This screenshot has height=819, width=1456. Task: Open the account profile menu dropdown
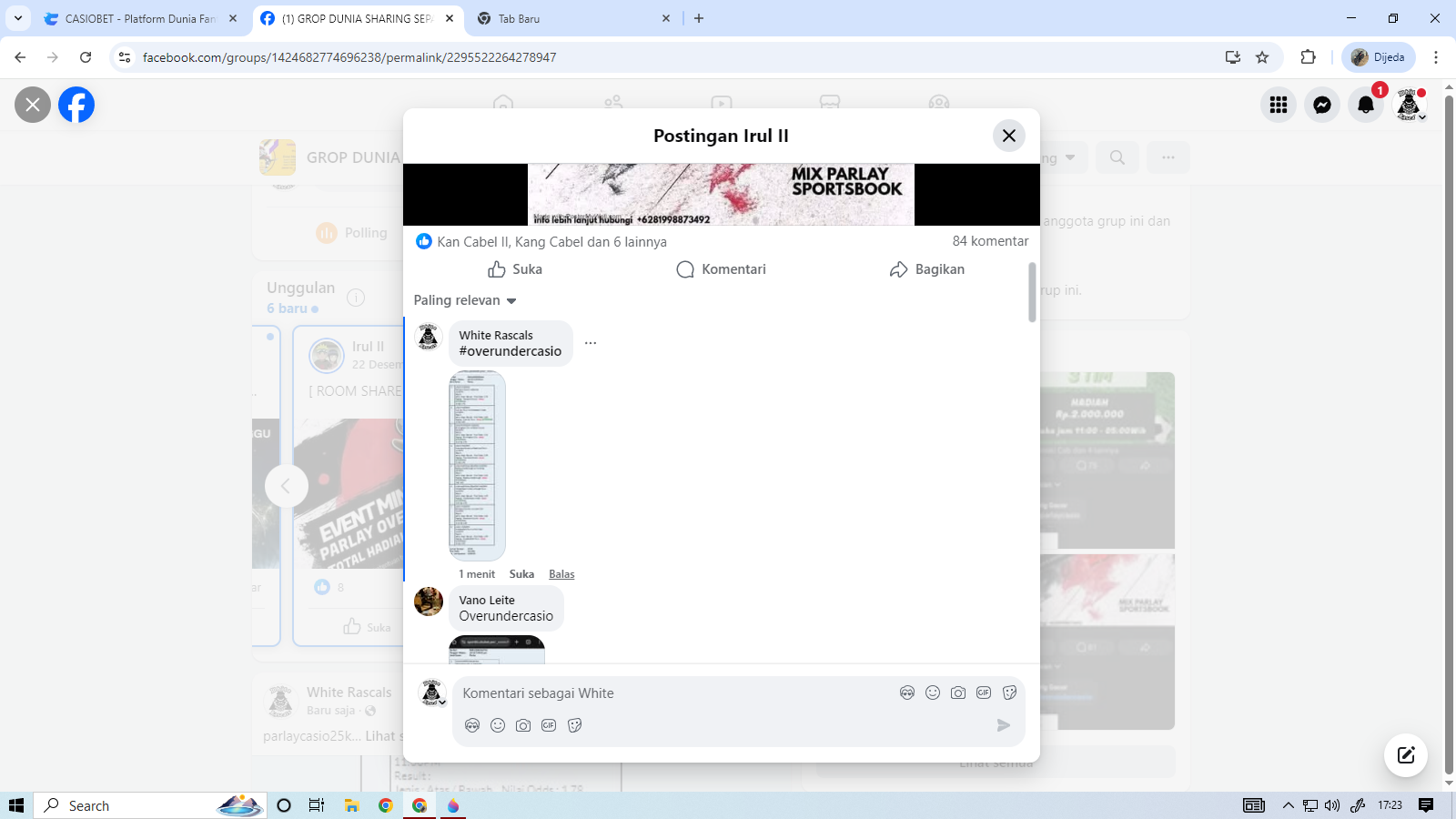click(x=1410, y=106)
